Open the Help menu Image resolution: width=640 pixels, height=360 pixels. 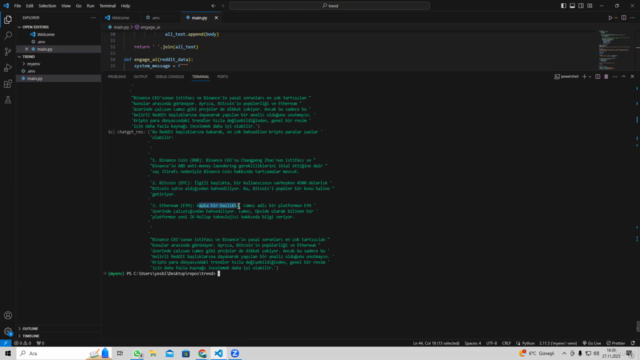point(125,6)
